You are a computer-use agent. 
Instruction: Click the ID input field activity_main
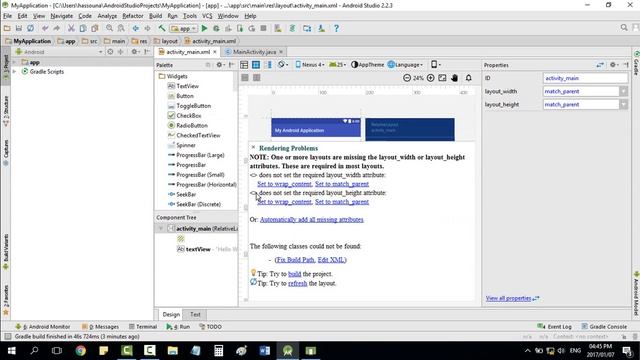585,78
